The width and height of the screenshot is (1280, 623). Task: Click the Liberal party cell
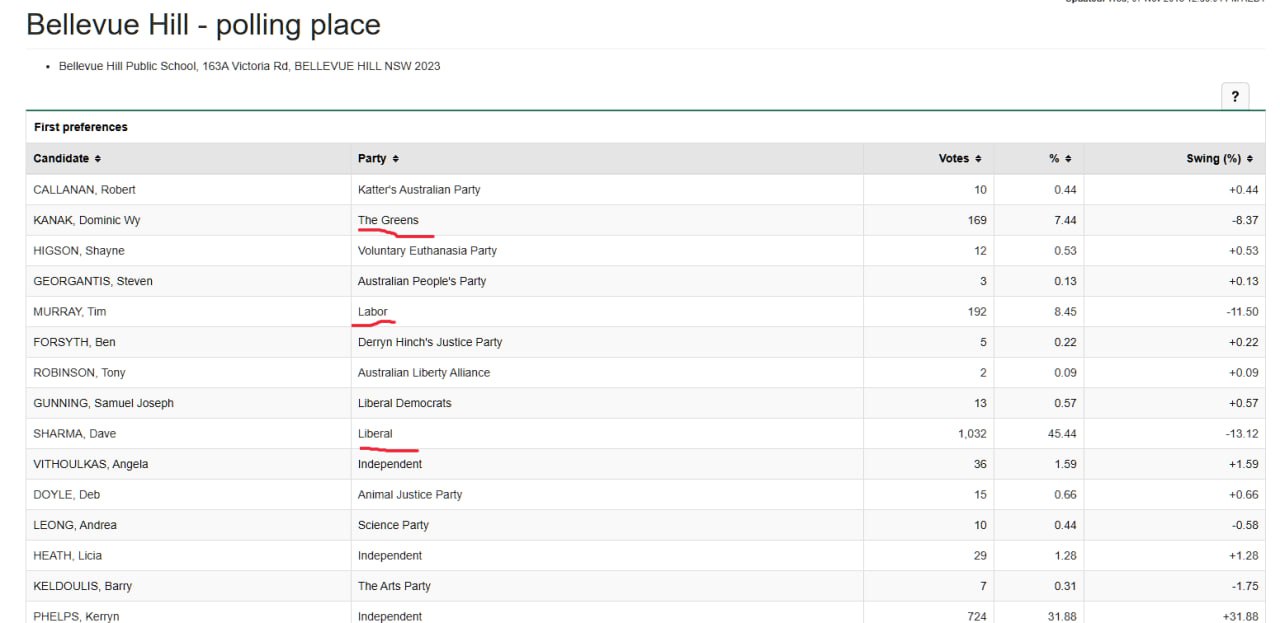(375, 434)
